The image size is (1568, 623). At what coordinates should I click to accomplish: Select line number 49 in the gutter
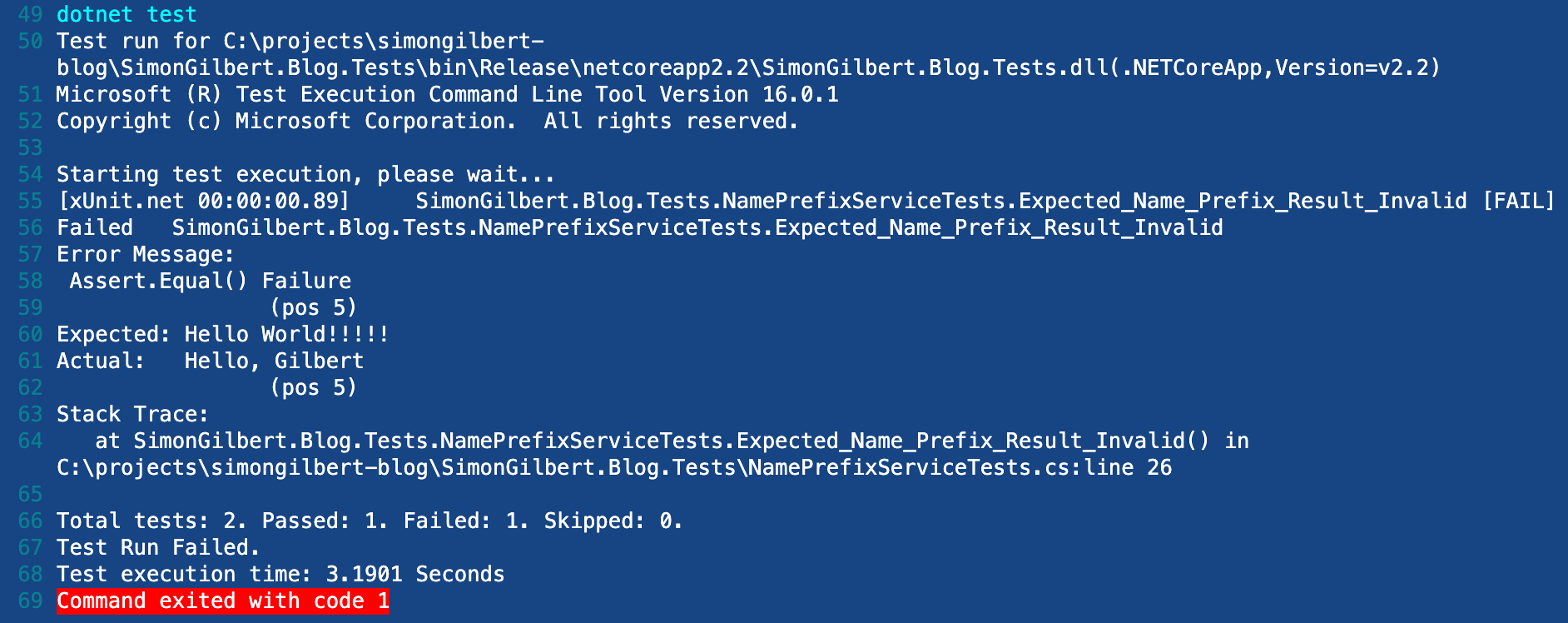point(30,14)
